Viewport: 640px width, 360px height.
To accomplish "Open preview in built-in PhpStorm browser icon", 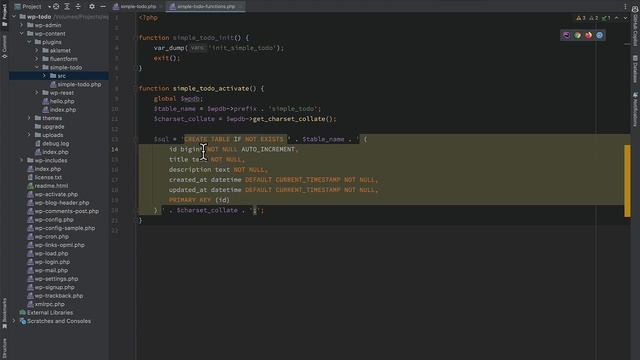I will pyautogui.click(x=567, y=35).
